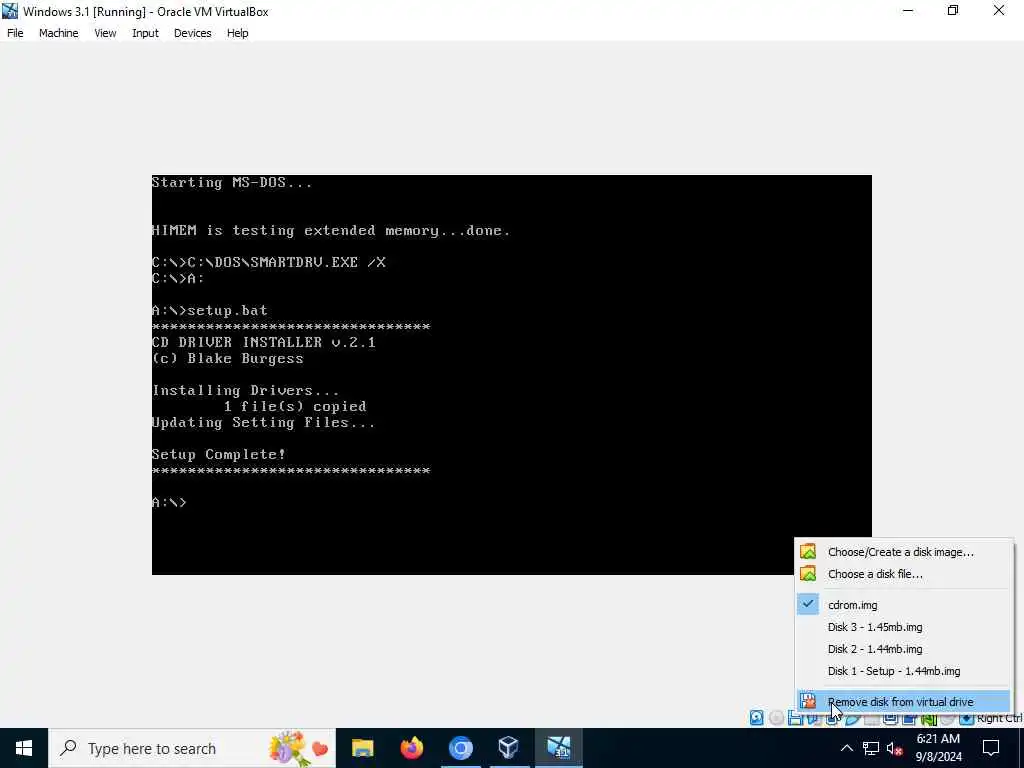The image size is (1024, 768).
Task: Mount 'Disk 3 - 1.45mb.img'
Action: click(904, 627)
